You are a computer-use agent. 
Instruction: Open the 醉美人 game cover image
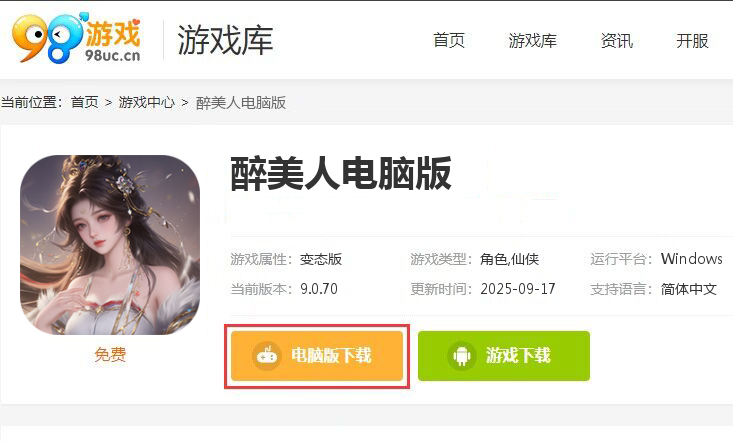point(110,245)
